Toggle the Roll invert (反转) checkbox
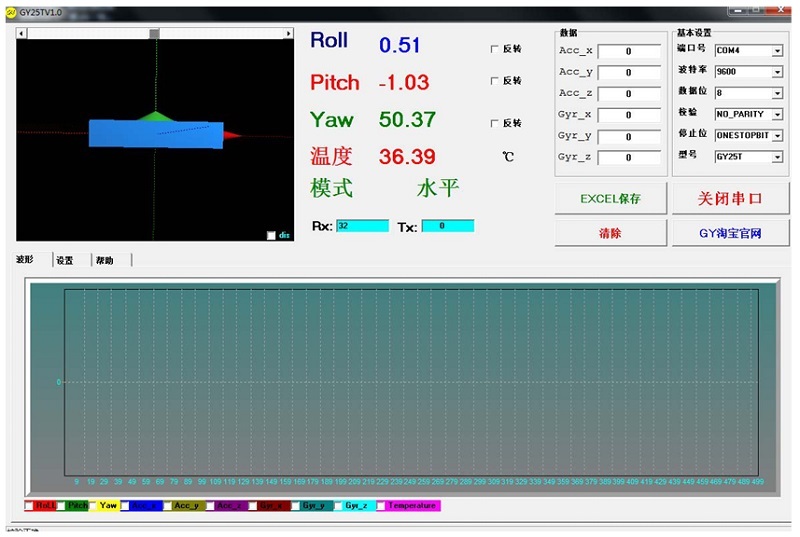 (494, 49)
